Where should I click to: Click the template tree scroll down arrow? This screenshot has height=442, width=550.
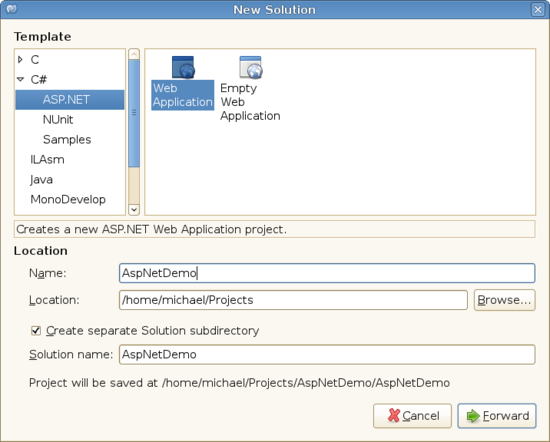[x=134, y=209]
